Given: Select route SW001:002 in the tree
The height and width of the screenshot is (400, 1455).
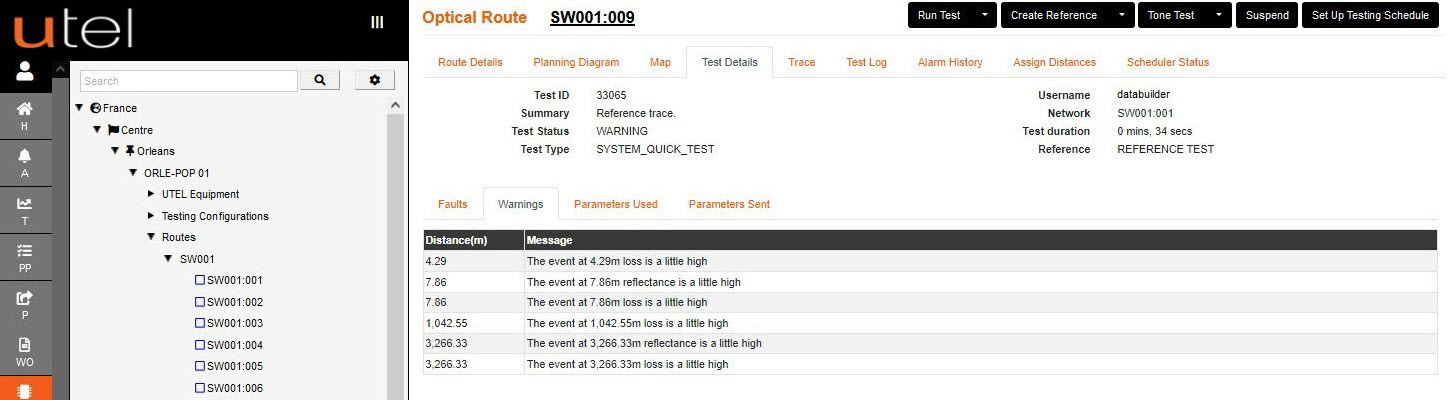Looking at the screenshot, I should [x=234, y=302].
